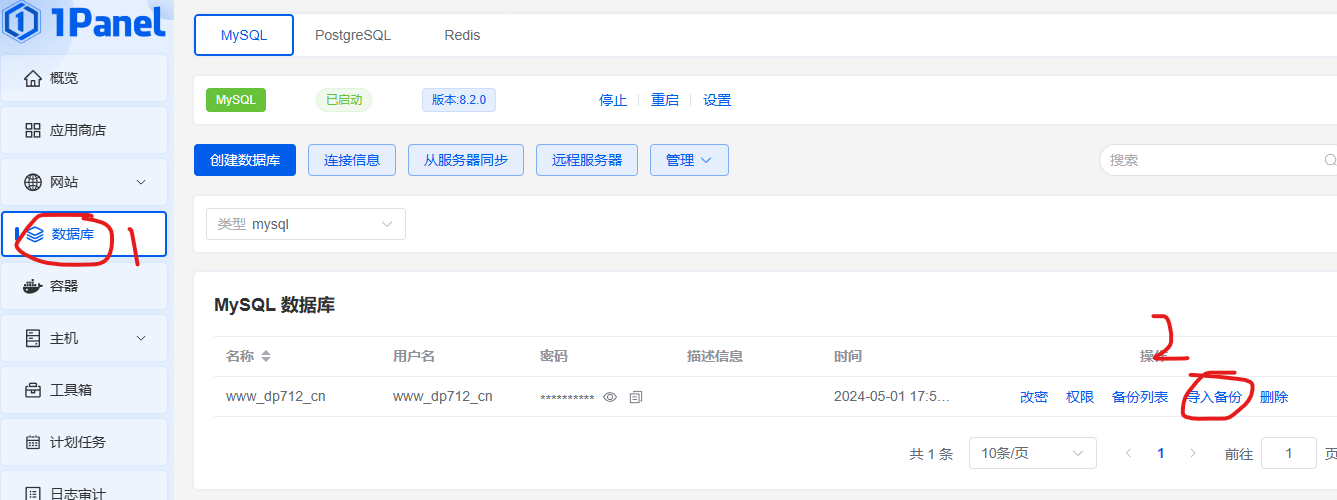This screenshot has height=500, width=1337.
Task: Show password using the eye icon
Action: click(x=610, y=397)
